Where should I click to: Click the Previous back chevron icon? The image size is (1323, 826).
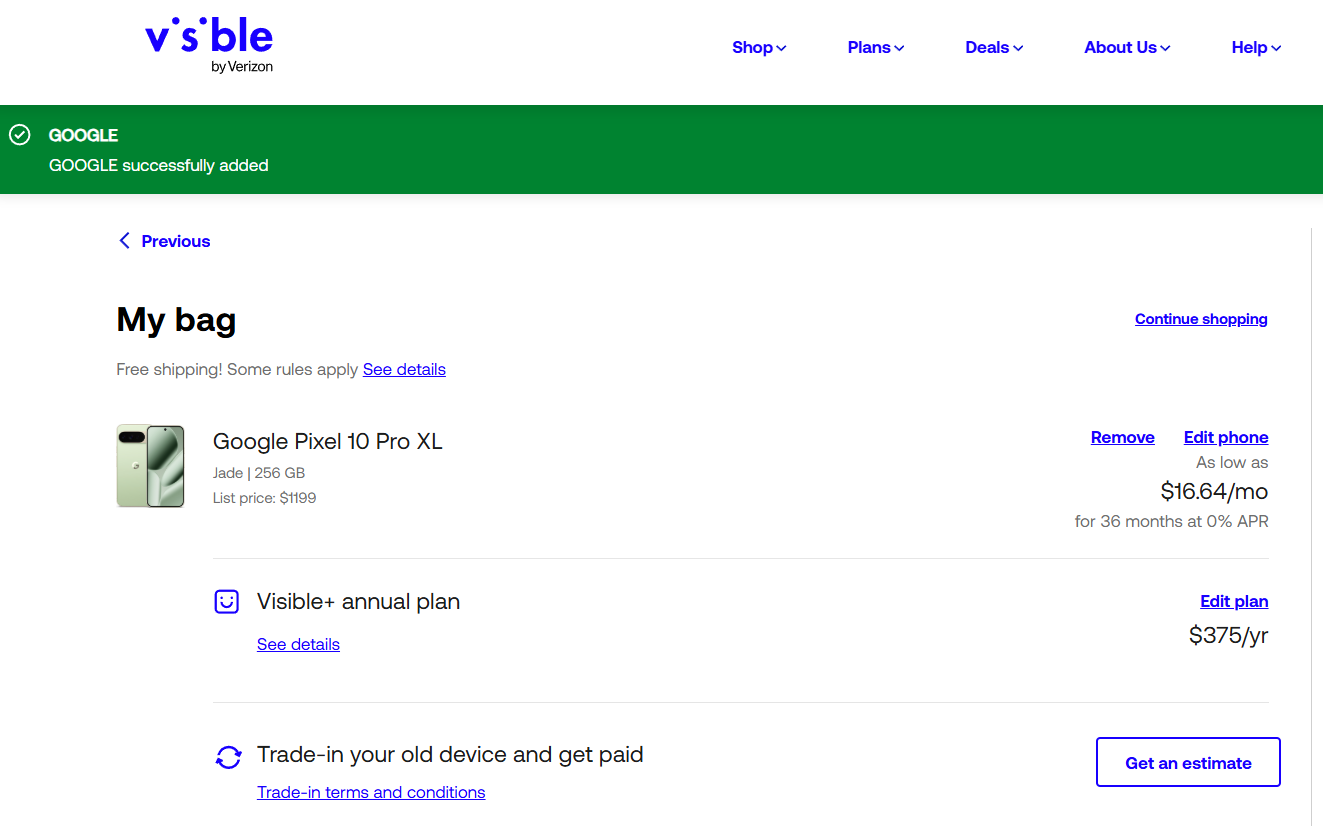[x=124, y=241]
